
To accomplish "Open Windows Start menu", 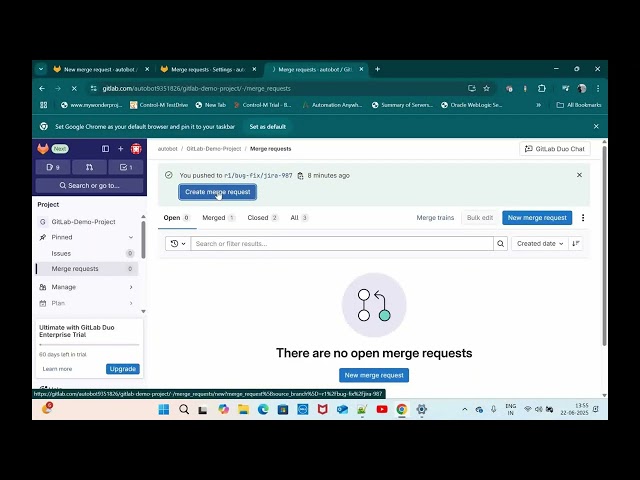I will coord(164,409).
